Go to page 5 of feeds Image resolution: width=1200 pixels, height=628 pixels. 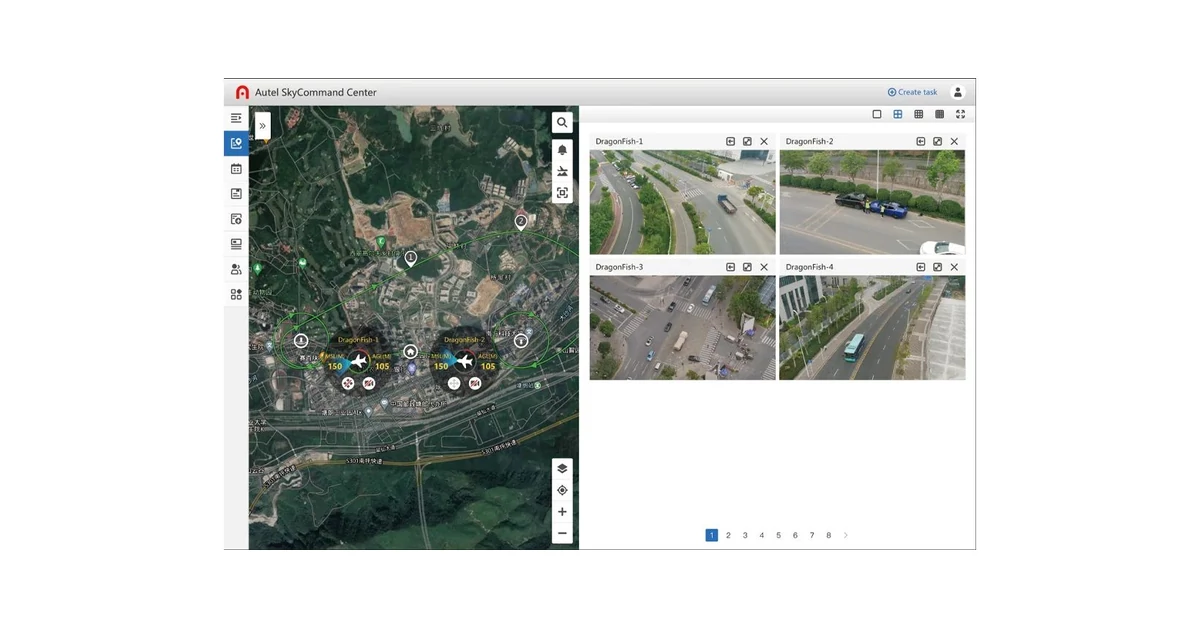tap(778, 535)
